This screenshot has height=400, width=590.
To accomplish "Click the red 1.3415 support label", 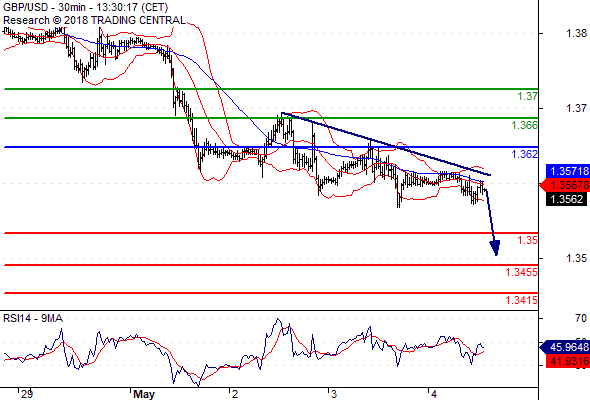I will (521, 300).
